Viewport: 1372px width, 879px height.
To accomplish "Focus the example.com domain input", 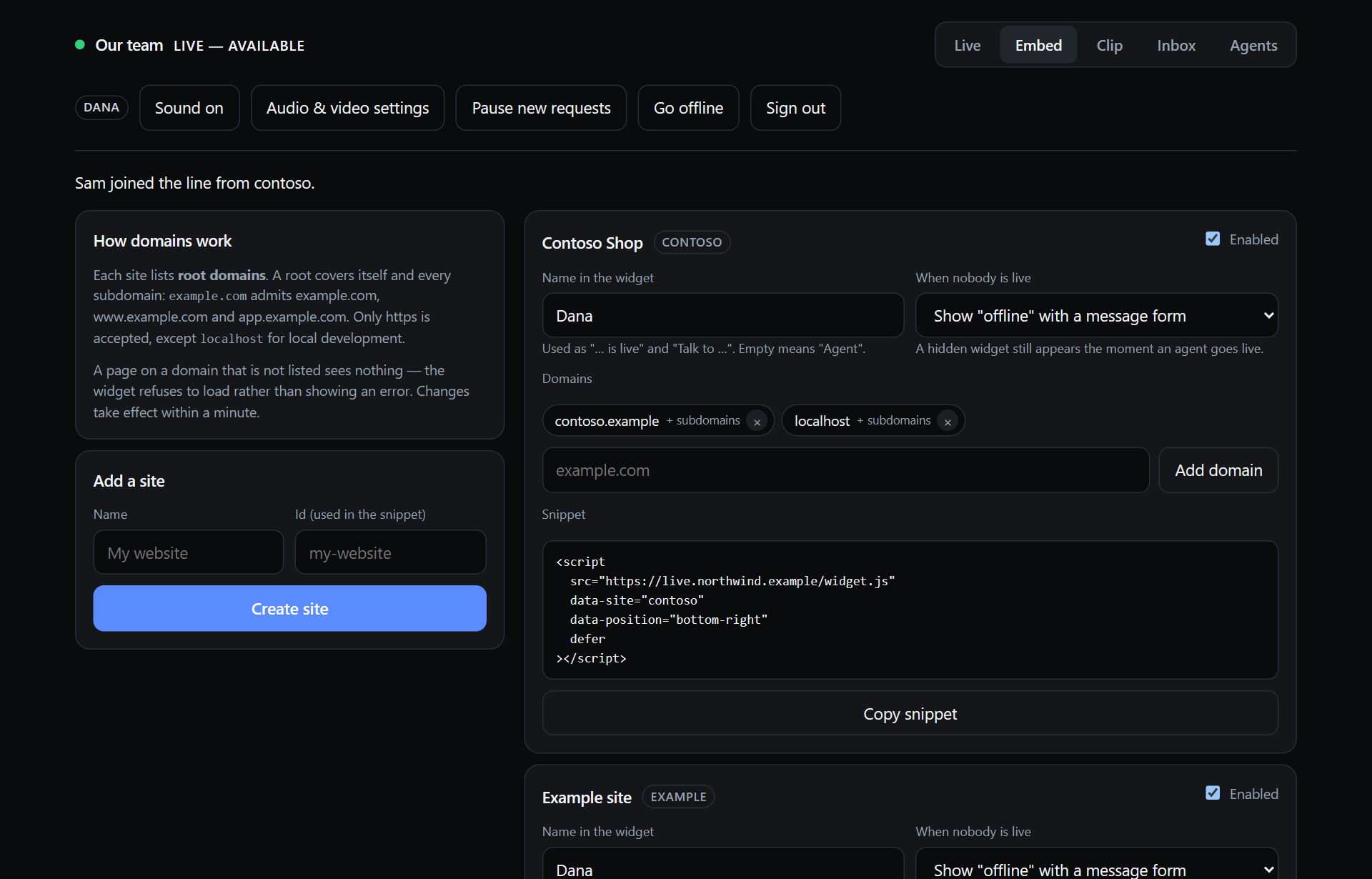I will click(845, 470).
